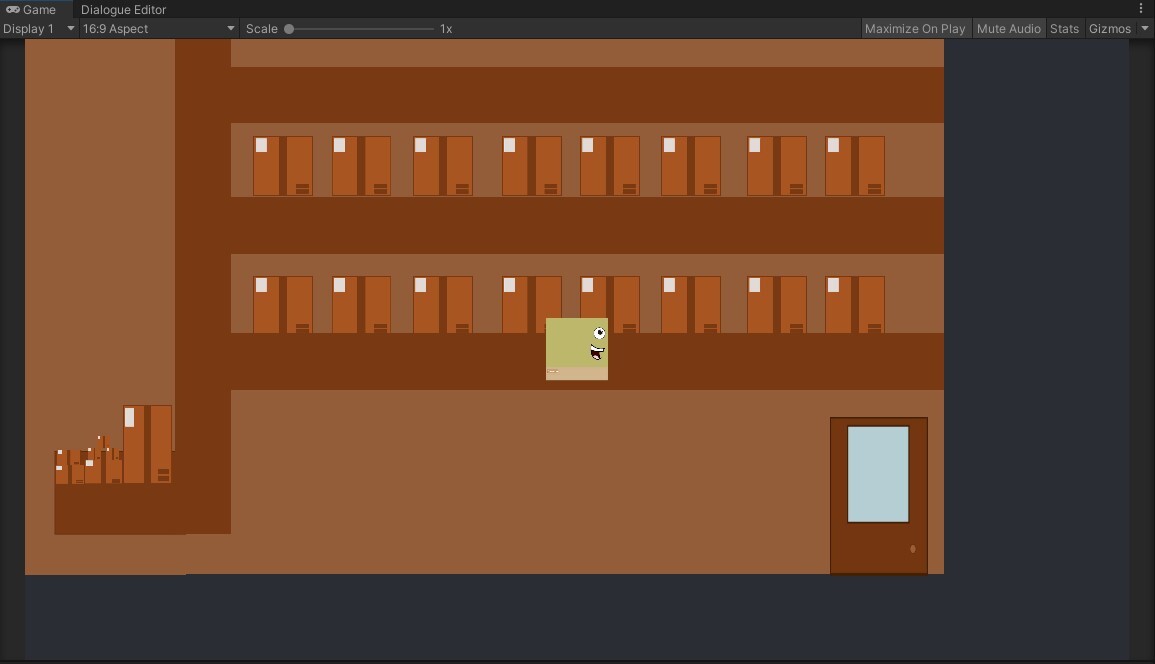This screenshot has width=1155, height=664.
Task: Select the Game tab
Action: click(x=36, y=10)
